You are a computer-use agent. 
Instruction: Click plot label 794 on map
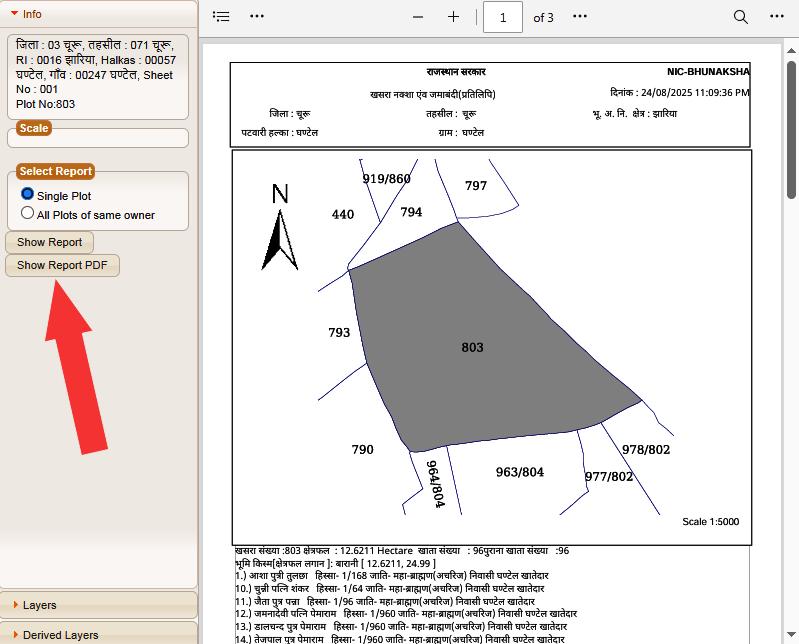[x=411, y=212]
